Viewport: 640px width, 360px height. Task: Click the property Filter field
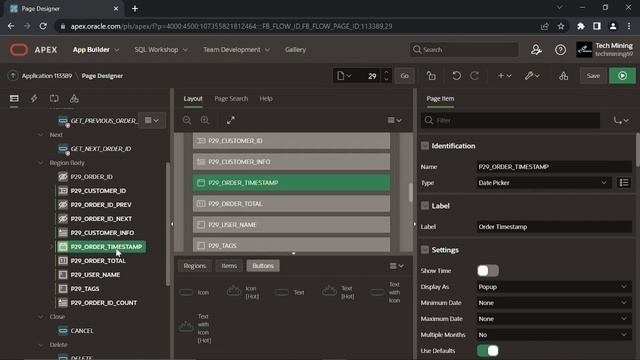[x=511, y=120]
